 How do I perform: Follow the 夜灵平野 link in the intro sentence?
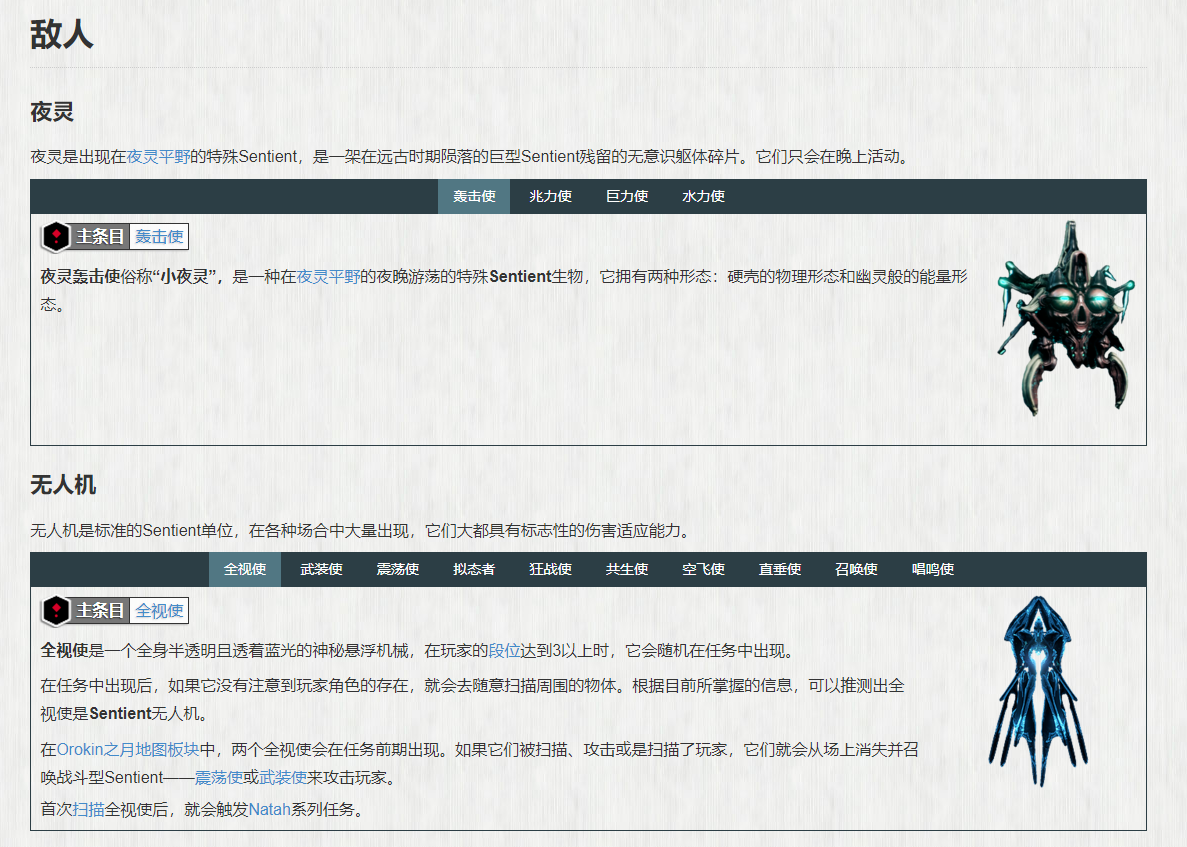tap(158, 157)
